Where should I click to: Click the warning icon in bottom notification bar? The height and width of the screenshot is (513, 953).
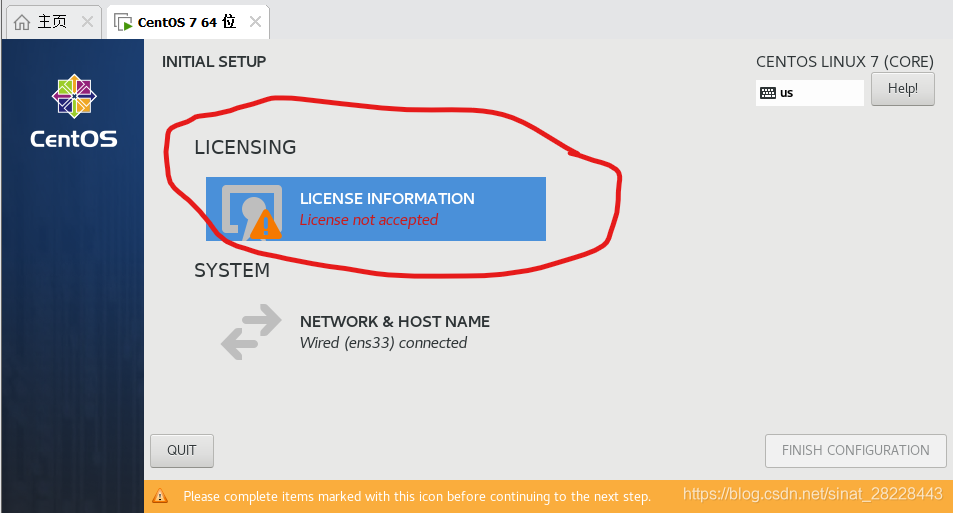(160, 496)
